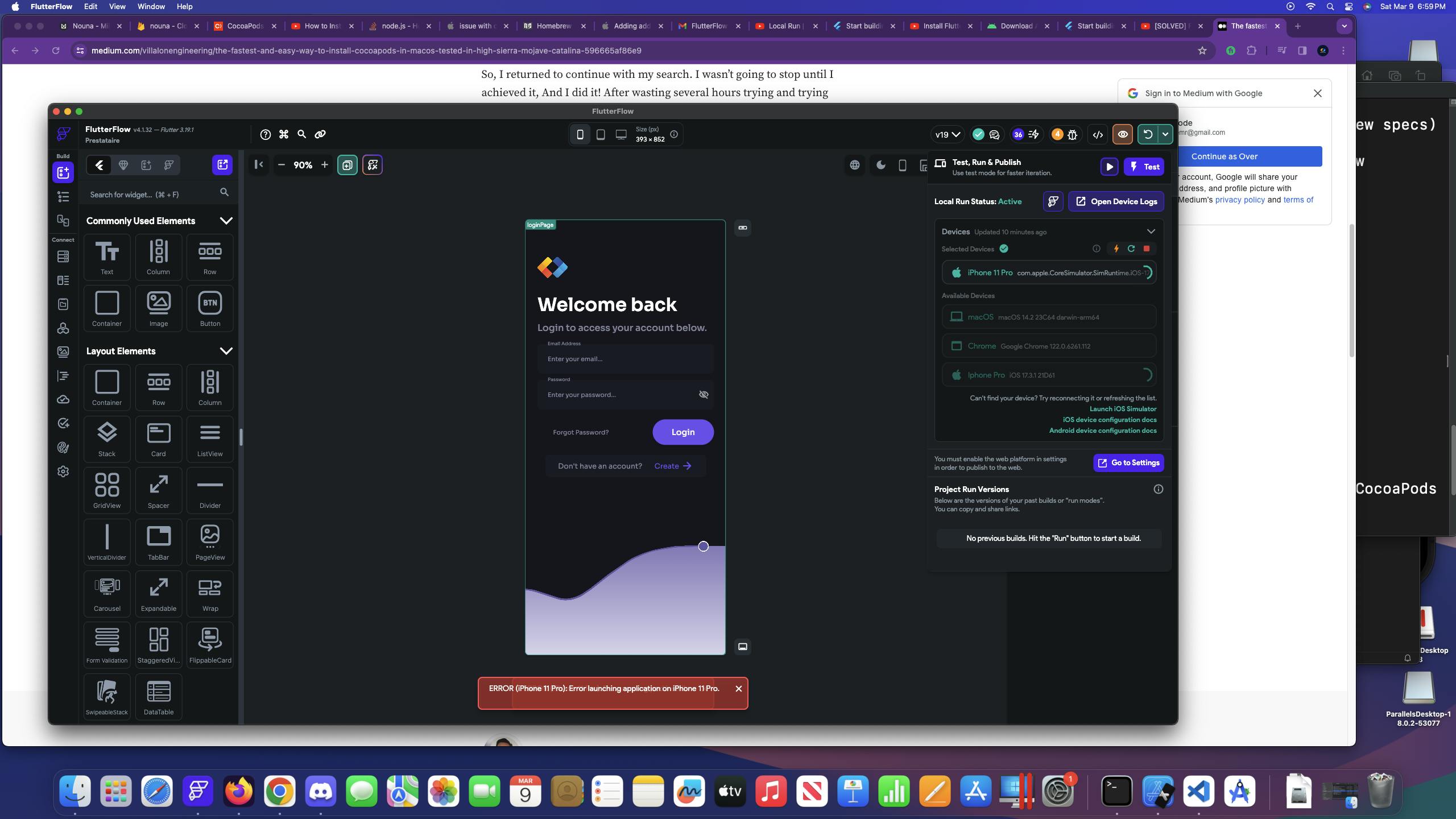
Task: Open the Edit menu in macOS menu bar
Action: [90, 6]
